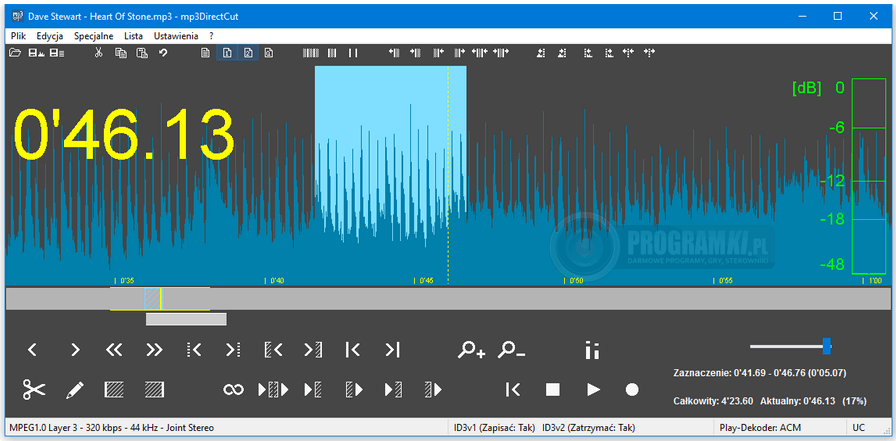
Task: Step forward with the single right chevron
Action: tap(75, 350)
